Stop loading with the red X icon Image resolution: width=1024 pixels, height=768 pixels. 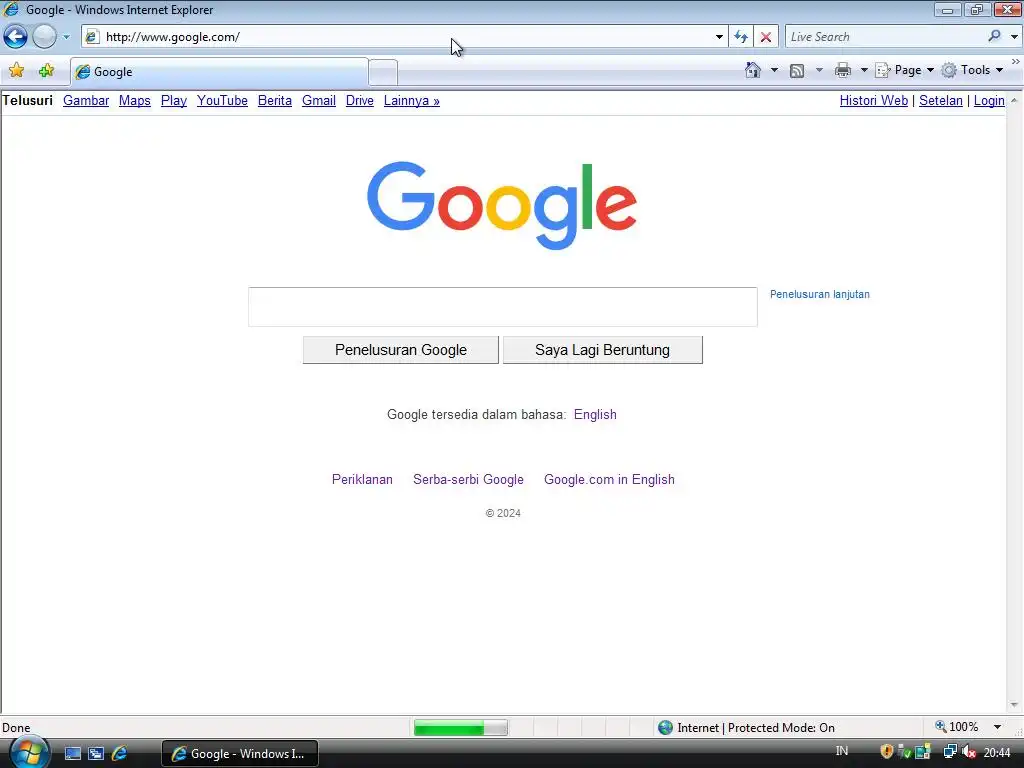click(766, 37)
